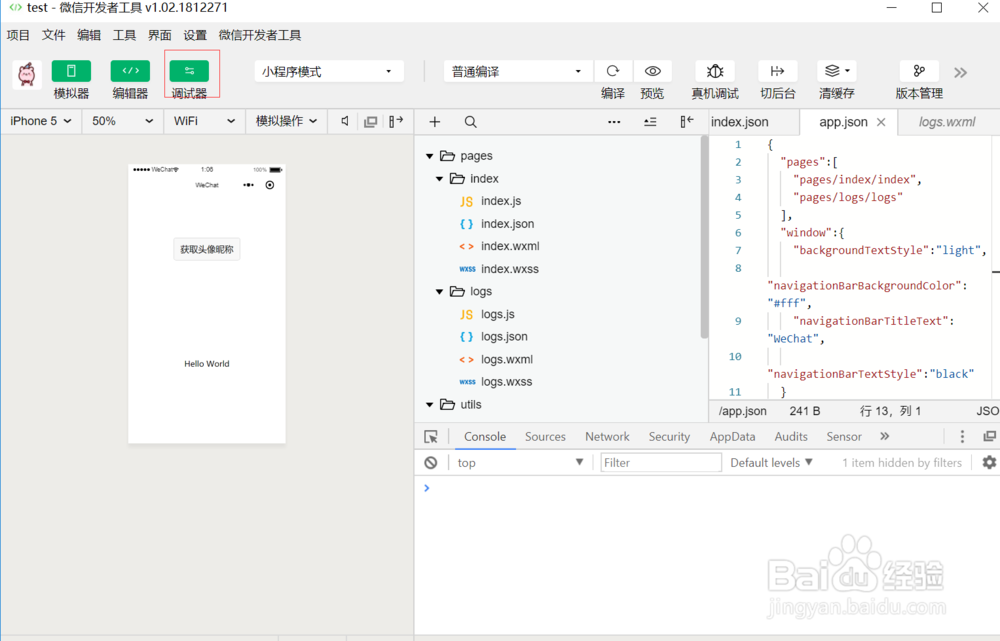Screen dimensions: 1000x641
Task: Open the iPhone 5 device dropdown
Action: 41,121
